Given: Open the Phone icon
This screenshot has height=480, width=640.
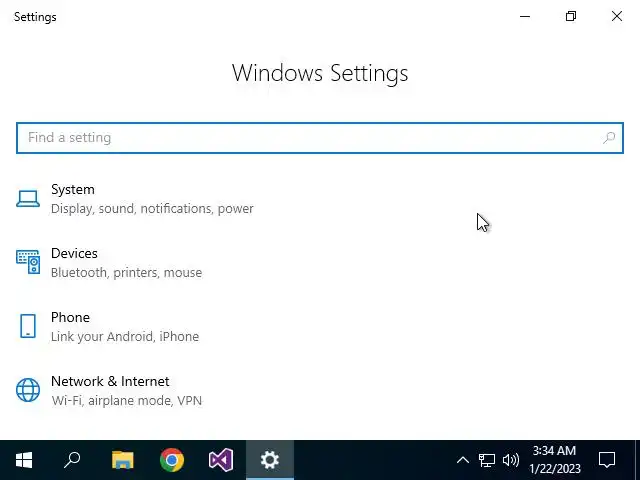Looking at the screenshot, I should click(x=28, y=326).
